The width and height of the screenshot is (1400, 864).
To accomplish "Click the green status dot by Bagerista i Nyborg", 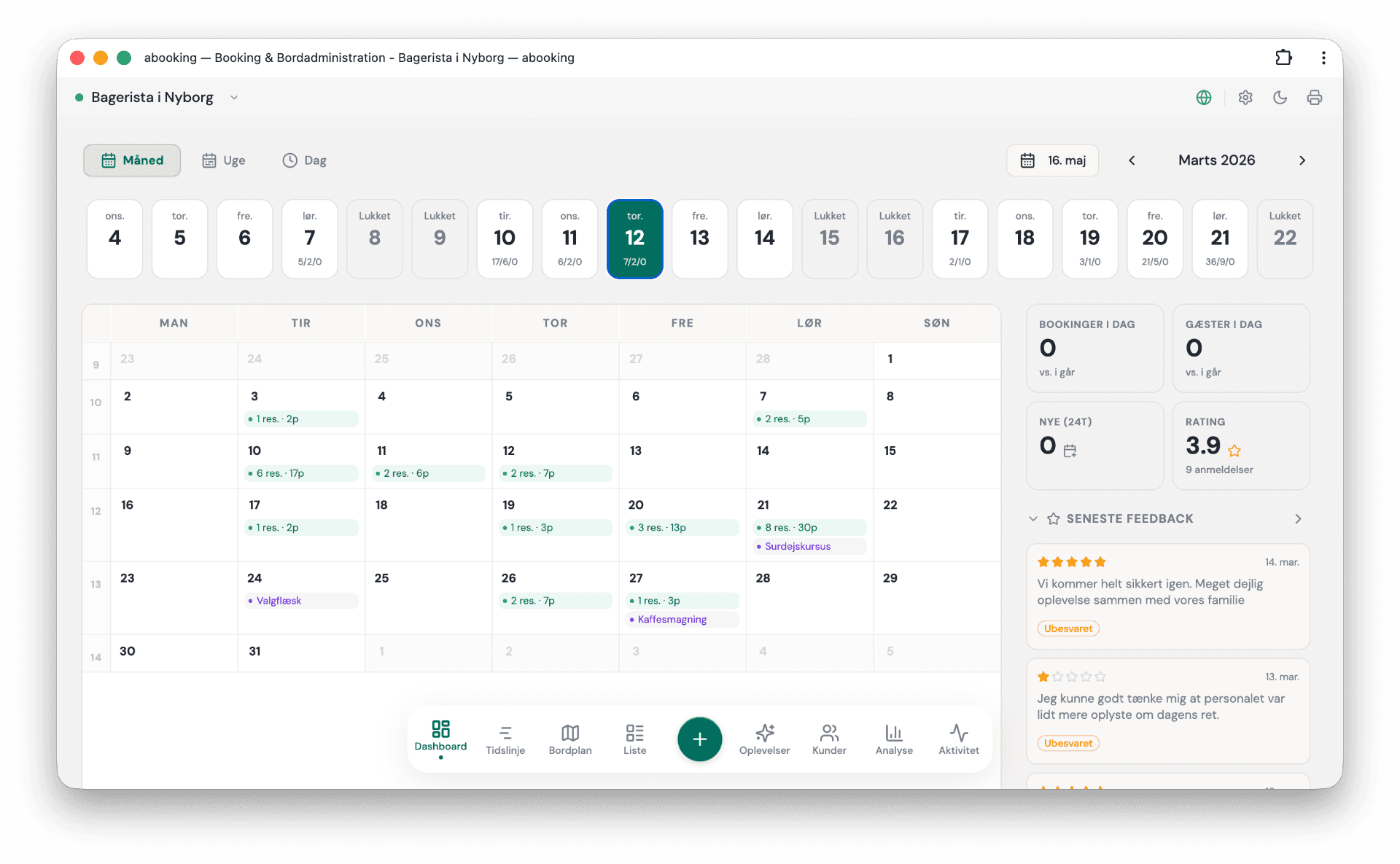I will pyautogui.click(x=79, y=98).
